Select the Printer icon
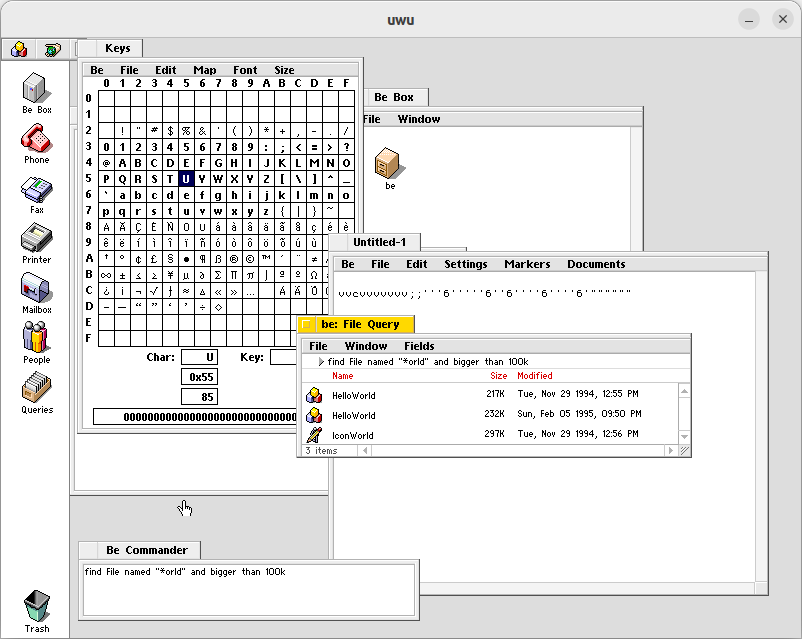 [36, 239]
